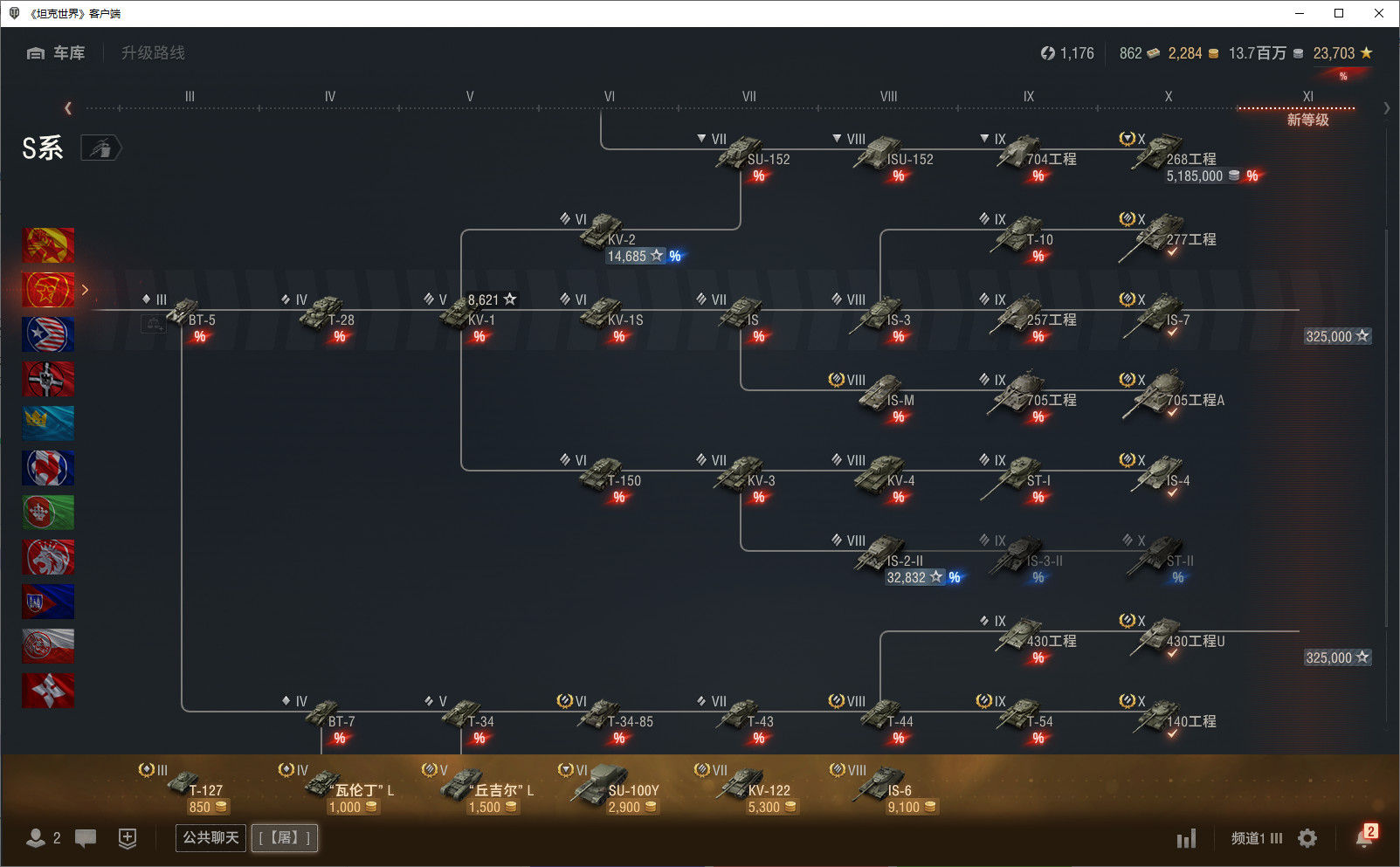The width and height of the screenshot is (1400, 867).
Task: Open the ST-I tier IX tank
Action: 1011,477
